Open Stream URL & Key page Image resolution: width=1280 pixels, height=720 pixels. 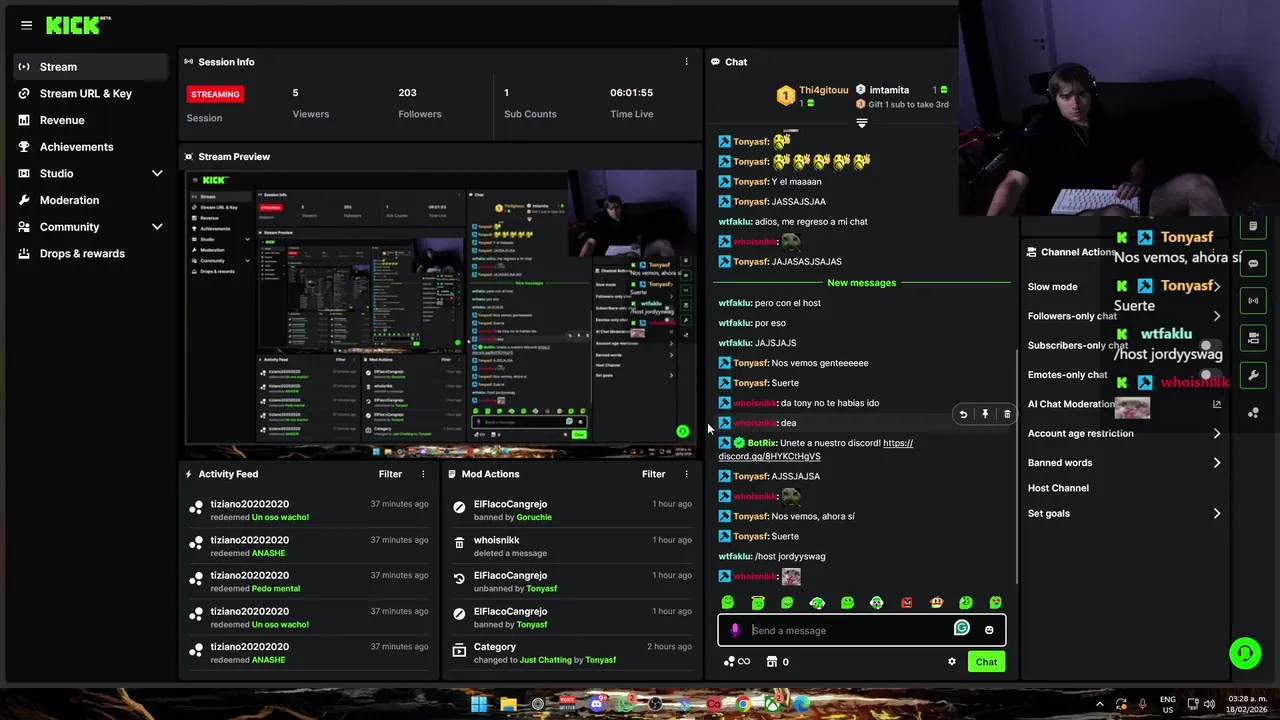point(91,94)
